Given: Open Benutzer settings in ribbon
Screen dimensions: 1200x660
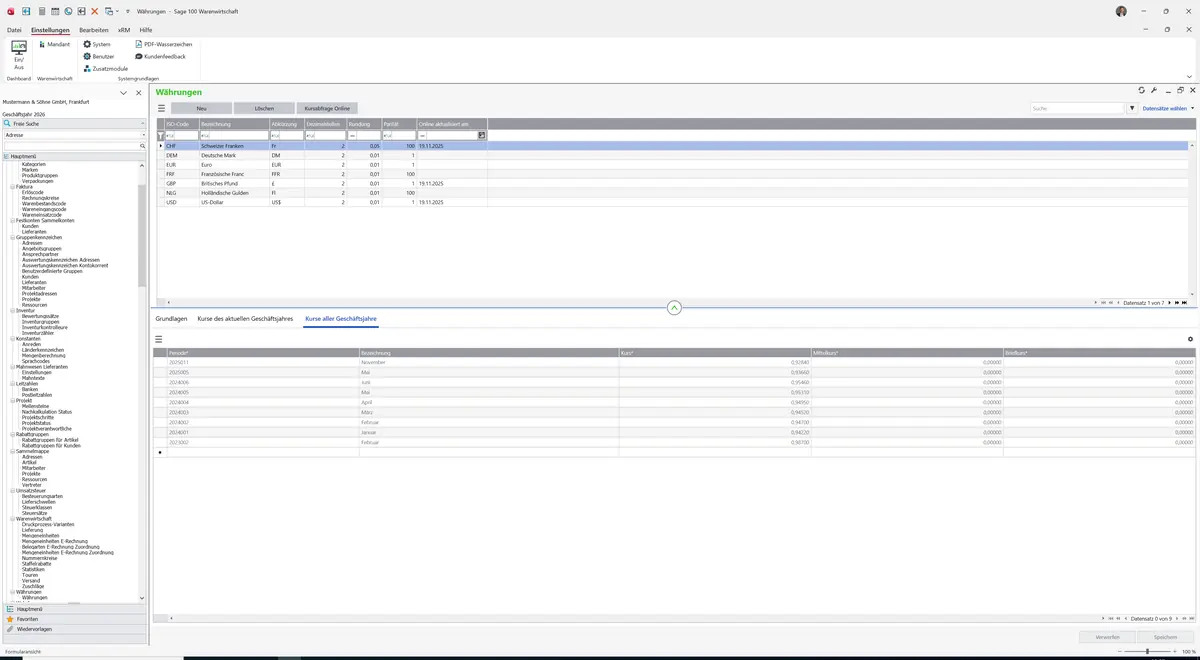Looking at the screenshot, I should [x=99, y=56].
